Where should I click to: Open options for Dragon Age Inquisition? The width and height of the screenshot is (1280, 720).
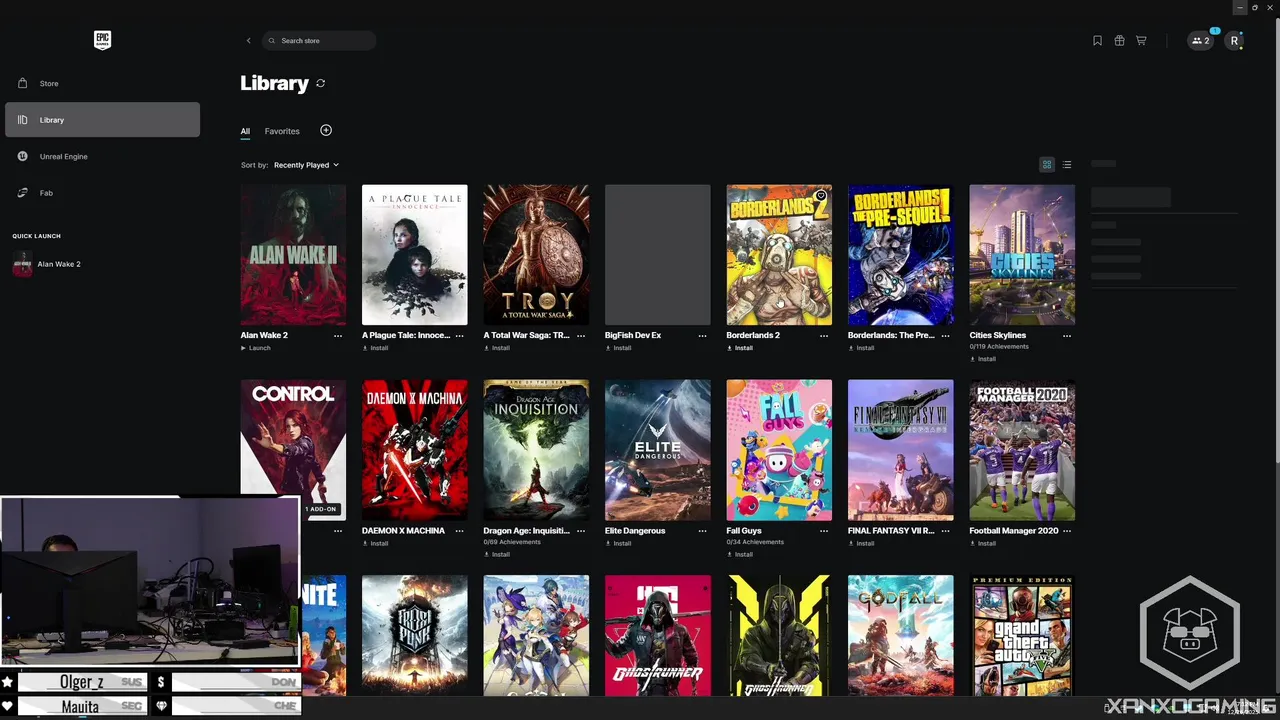(x=581, y=531)
